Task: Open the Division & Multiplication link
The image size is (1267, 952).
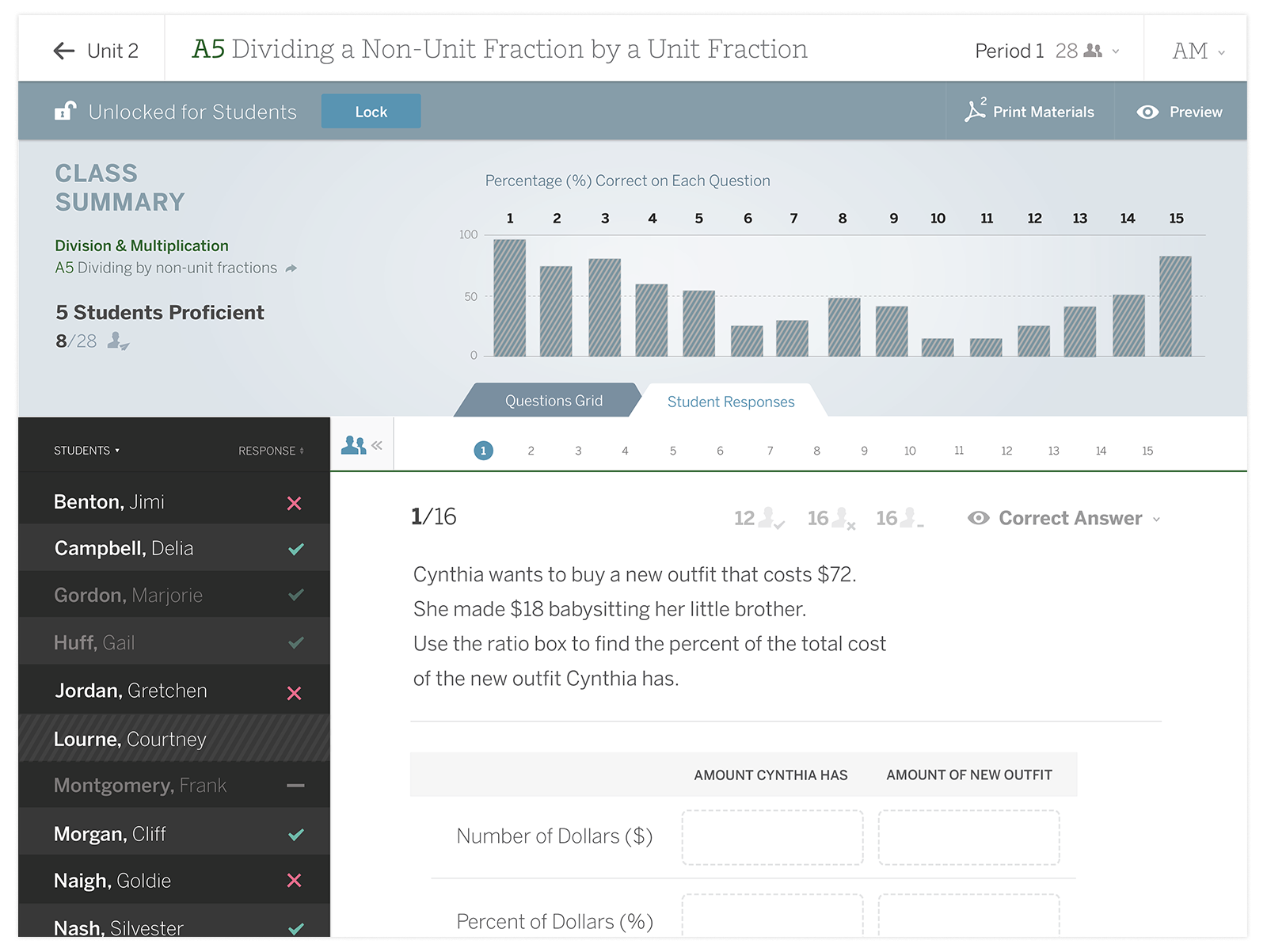Action: tap(142, 246)
